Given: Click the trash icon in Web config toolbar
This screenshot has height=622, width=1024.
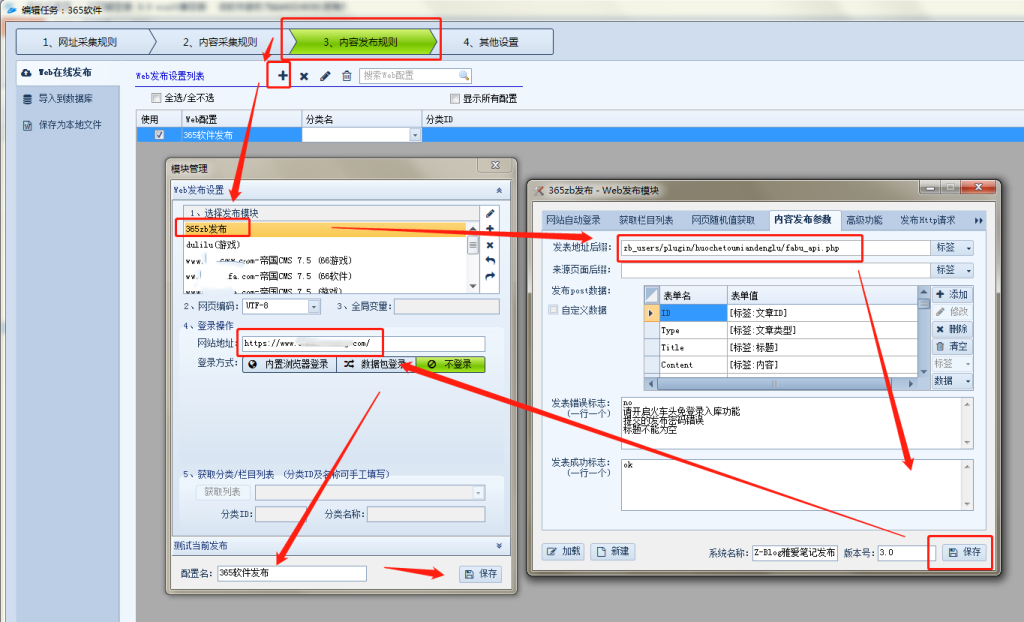Looking at the screenshot, I should pos(347,76).
